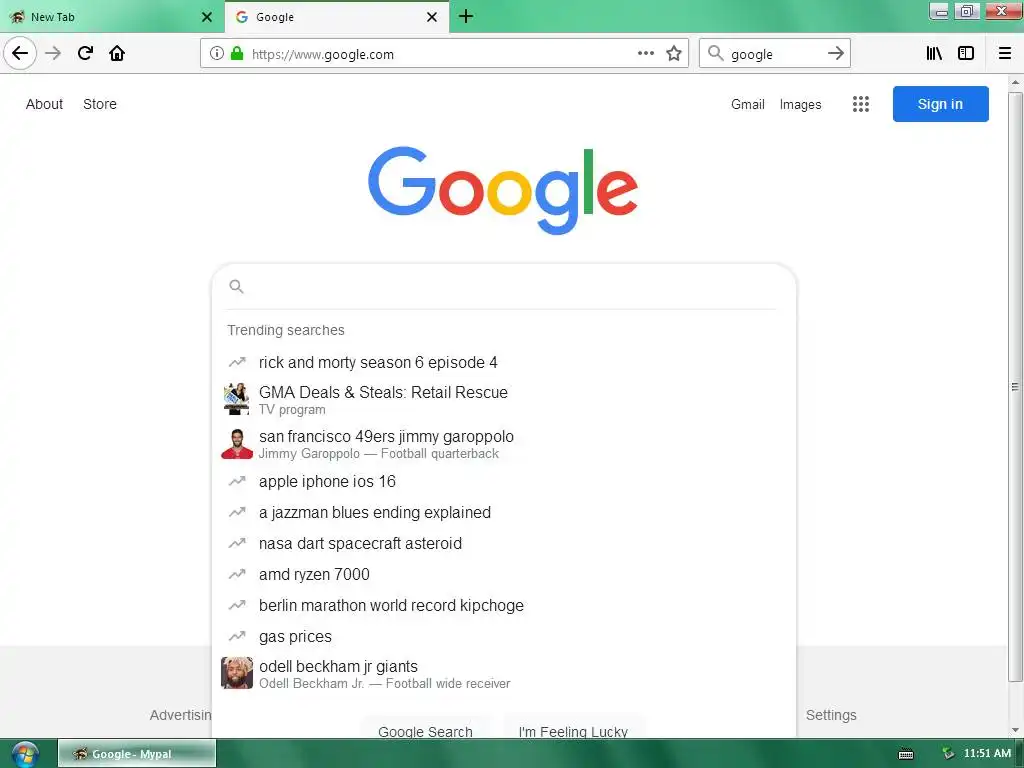Click the GMA Deals & Steals thumbnail

click(x=236, y=399)
